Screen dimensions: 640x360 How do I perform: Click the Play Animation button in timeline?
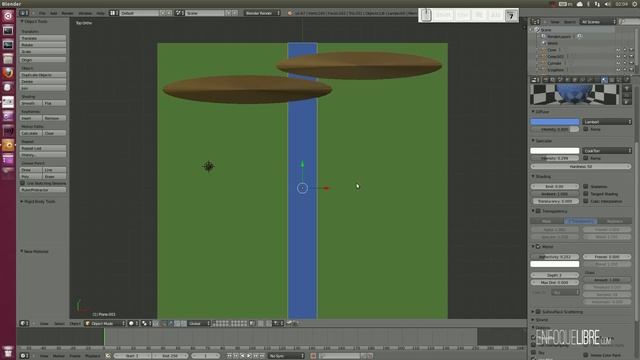[249, 356]
